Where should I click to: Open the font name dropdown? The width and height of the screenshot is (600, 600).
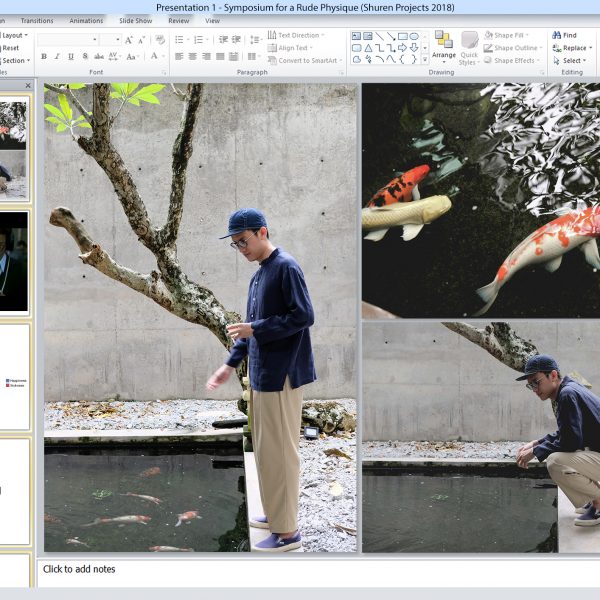click(x=93, y=39)
